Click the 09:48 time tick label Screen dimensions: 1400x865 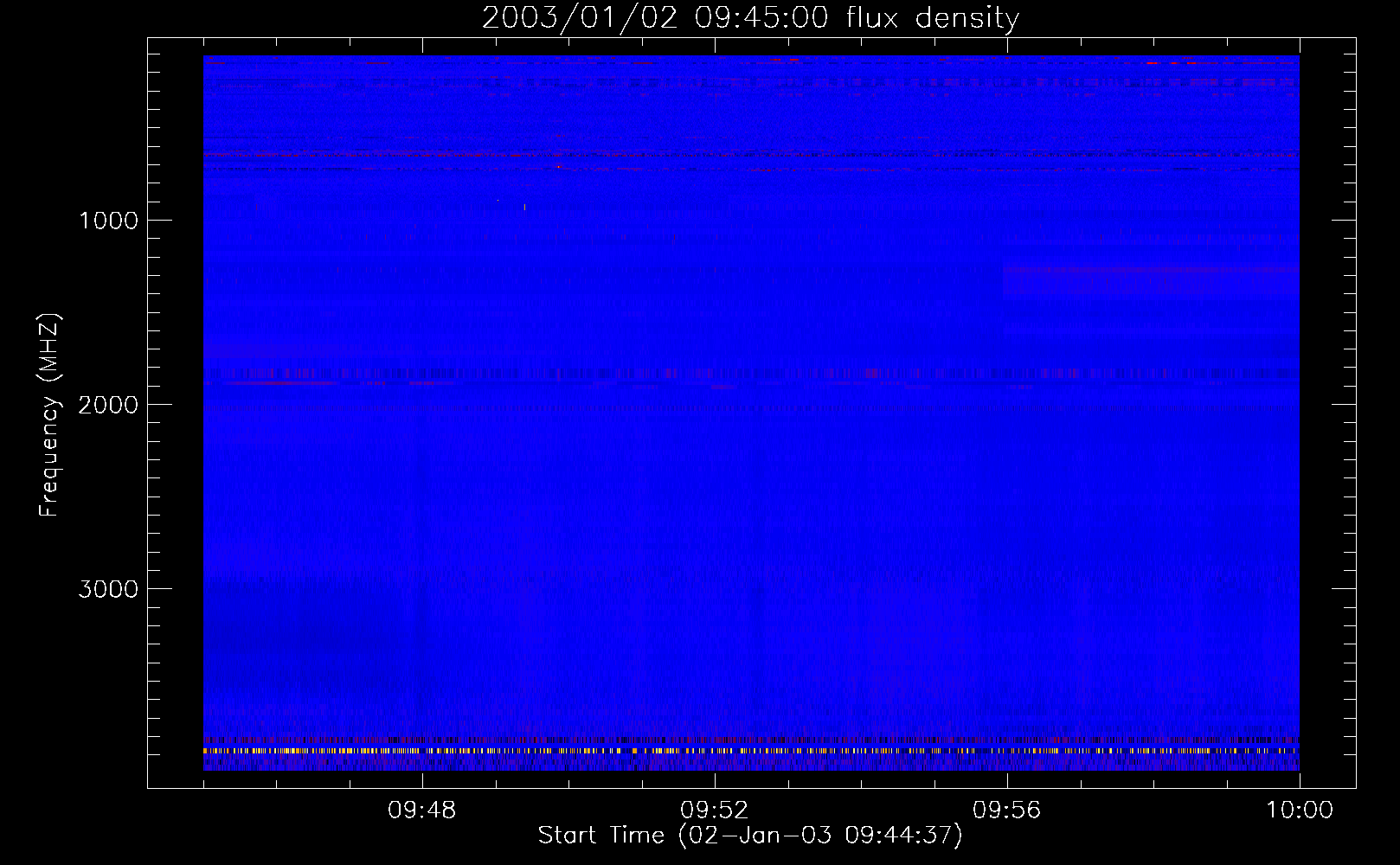tap(422, 811)
